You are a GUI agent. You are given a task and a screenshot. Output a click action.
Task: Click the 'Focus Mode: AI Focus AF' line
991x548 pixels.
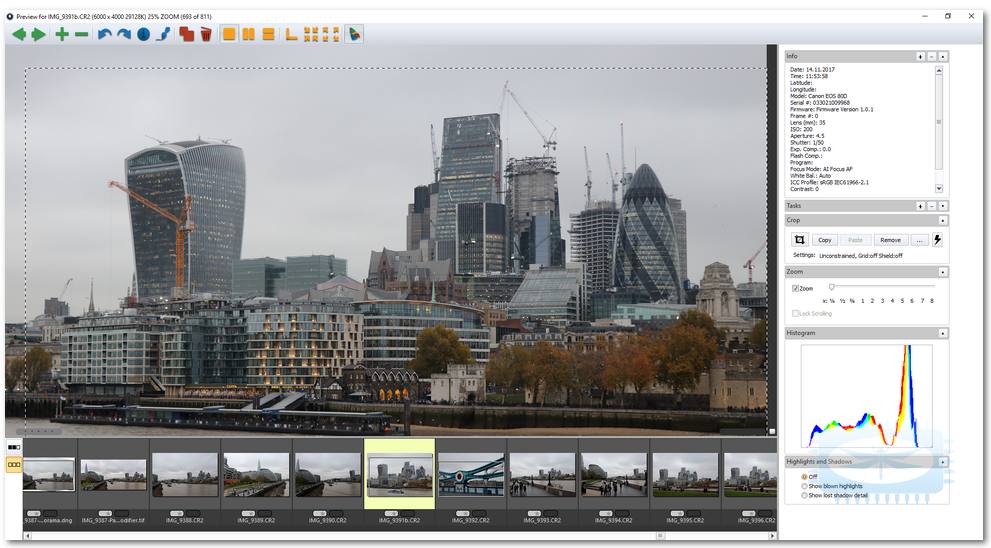click(821, 169)
